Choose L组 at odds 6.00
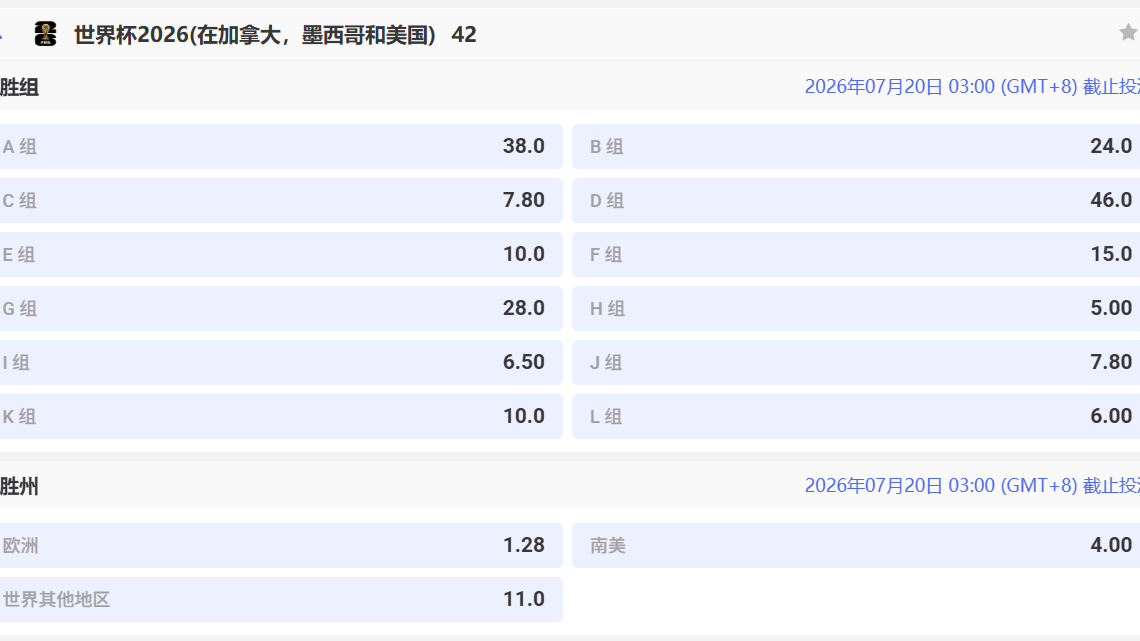This screenshot has width=1140, height=641. [x=856, y=416]
